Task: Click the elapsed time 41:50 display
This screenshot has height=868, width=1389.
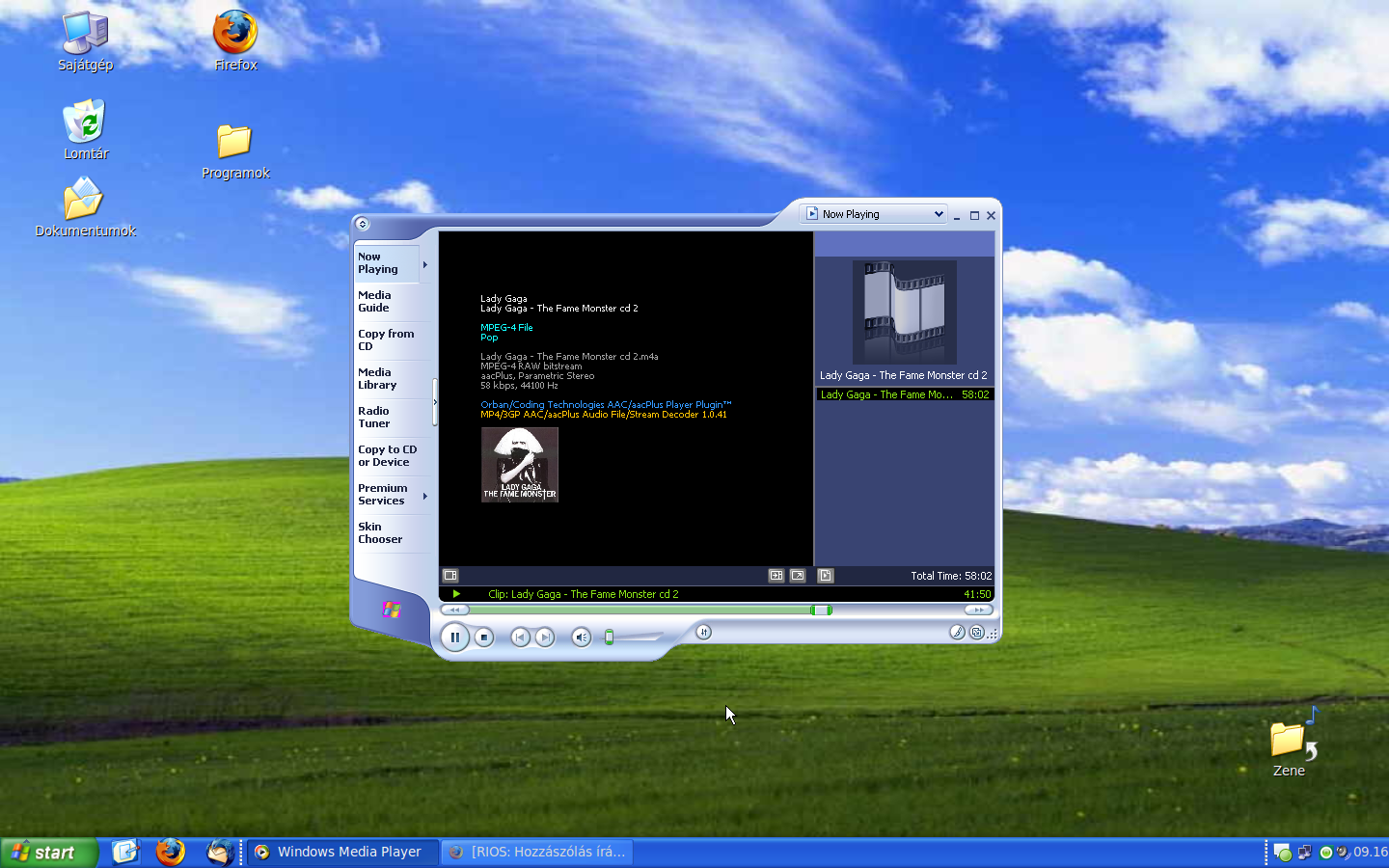Action: (977, 594)
